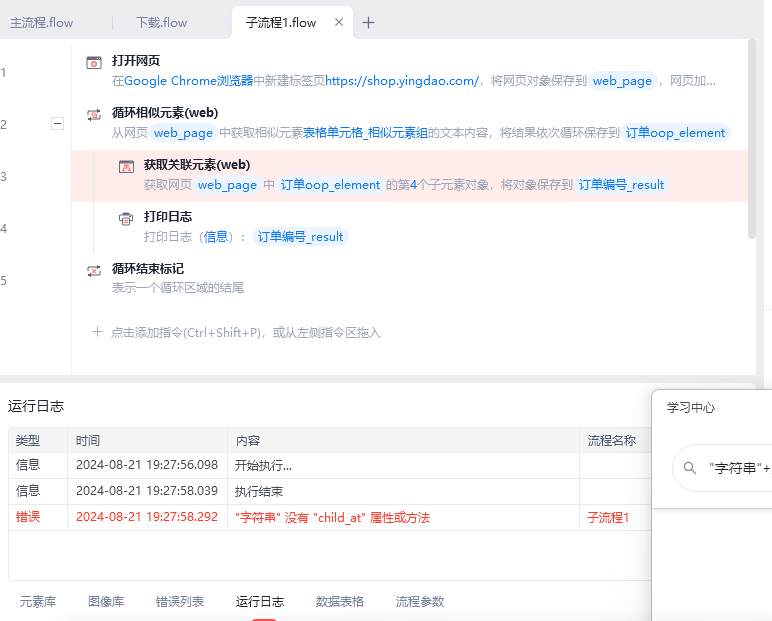Click the https://shop.yingdao.com/ URL link
Image resolution: width=772 pixels, height=621 pixels.
coord(402,81)
